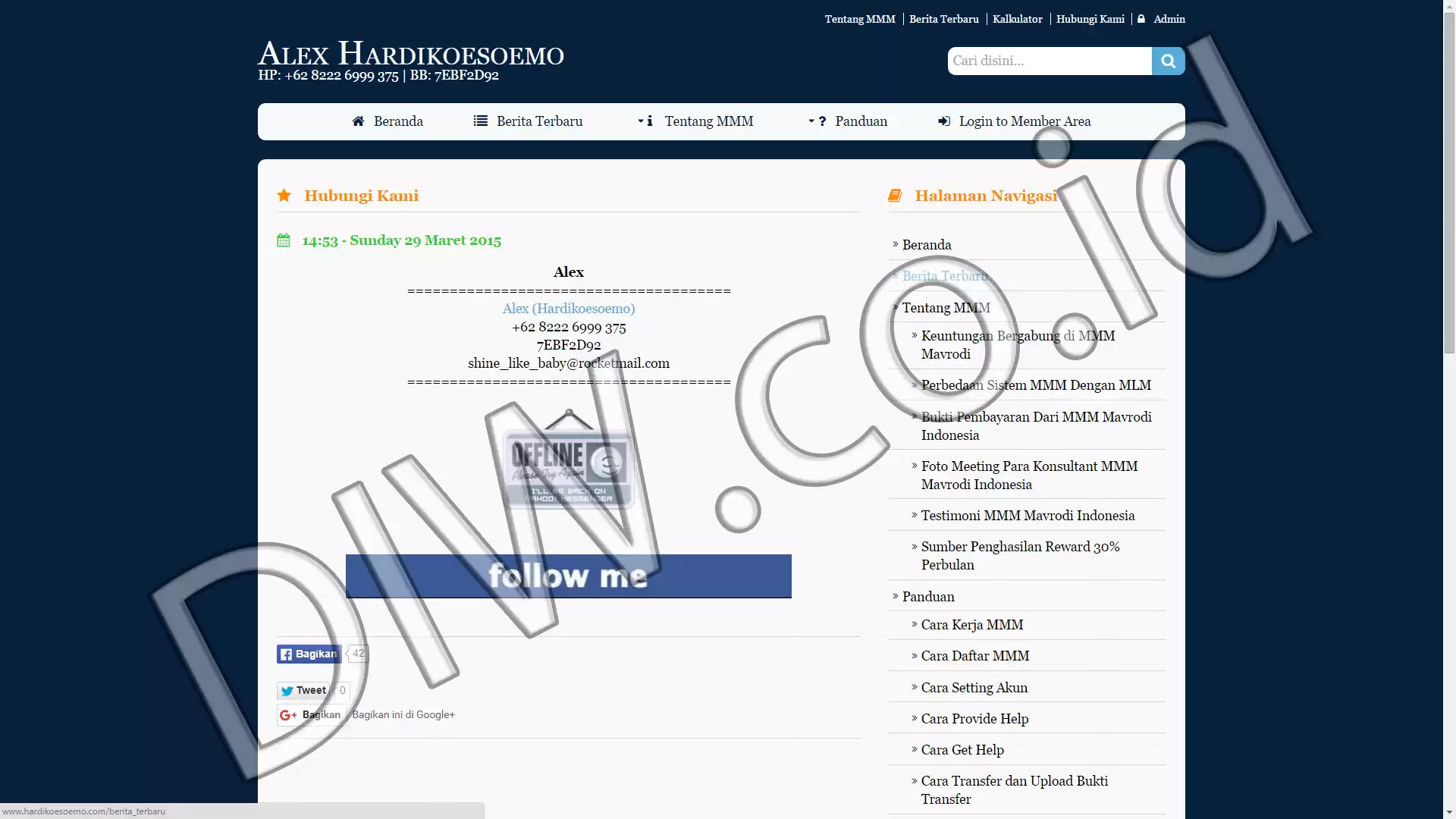Image resolution: width=1456 pixels, height=819 pixels.
Task: Open Berita Terbaru in main navigation bar
Action: [540, 121]
